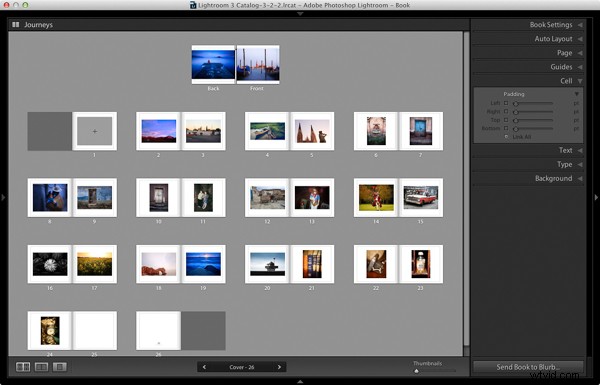The image size is (600, 385).
Task: Toggle the bottom filmstrip panel
Action: point(300,382)
